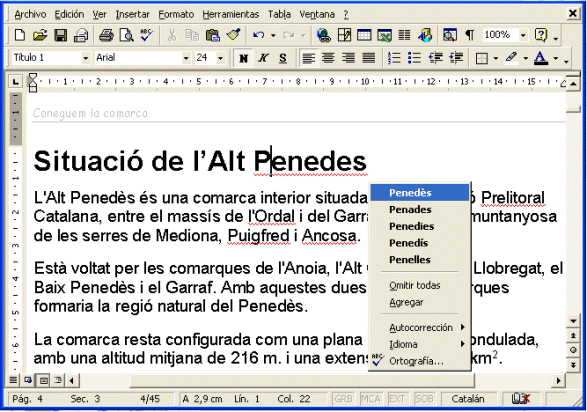Set columns with the columns icon
Screen dimensions: 587x412
[x=404, y=36]
